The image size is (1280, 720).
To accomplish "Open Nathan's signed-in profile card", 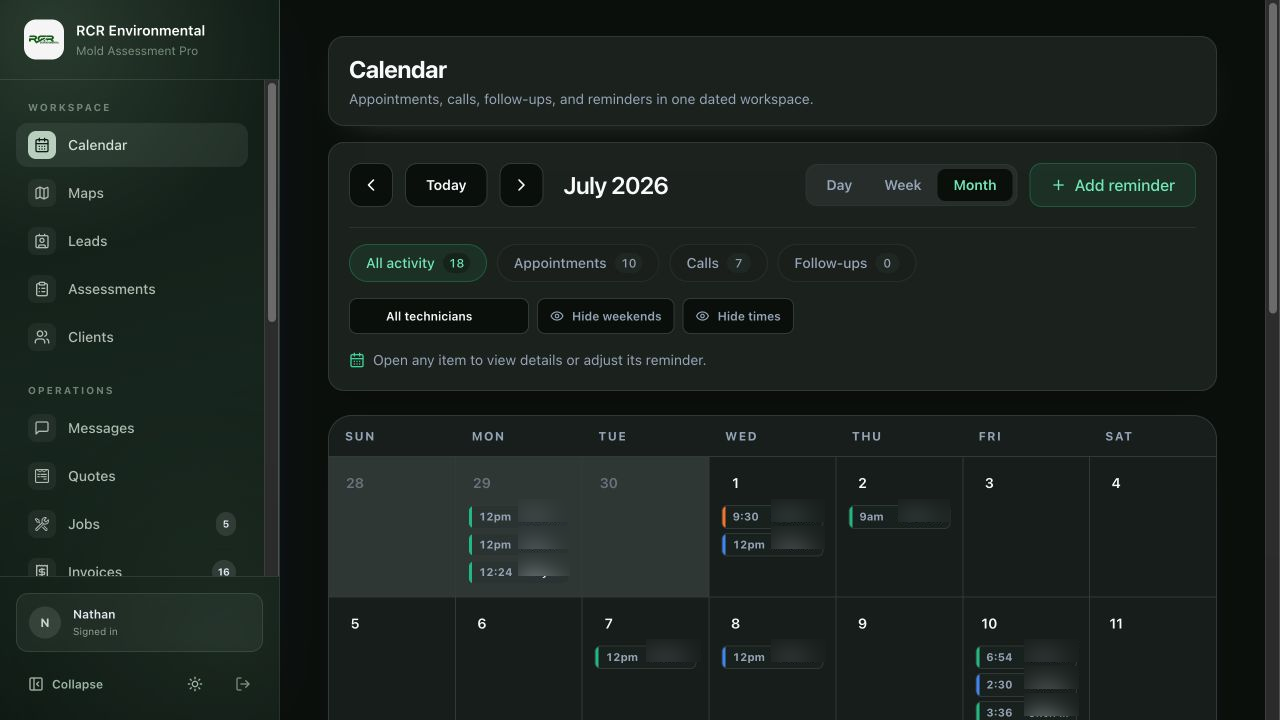I will (x=139, y=622).
